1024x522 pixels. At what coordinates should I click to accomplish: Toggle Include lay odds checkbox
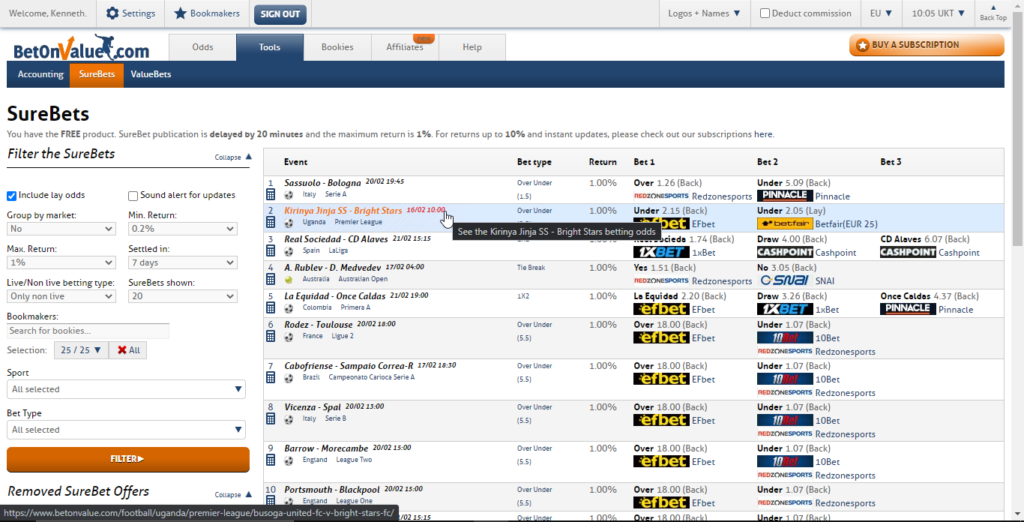[x=12, y=195]
